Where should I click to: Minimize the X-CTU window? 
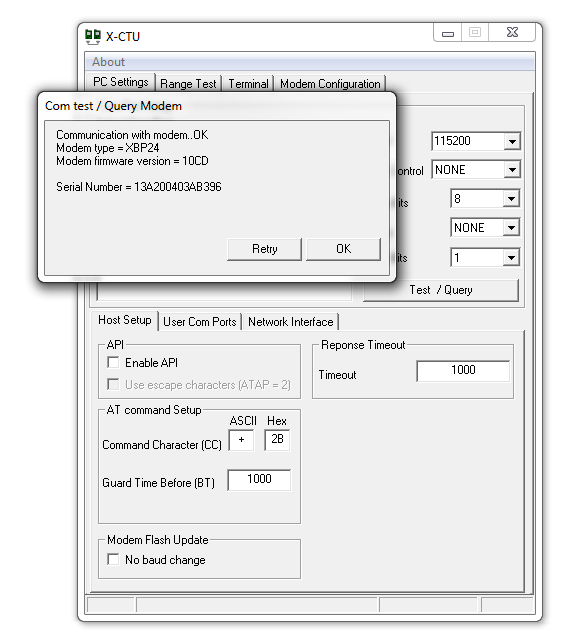[448, 32]
